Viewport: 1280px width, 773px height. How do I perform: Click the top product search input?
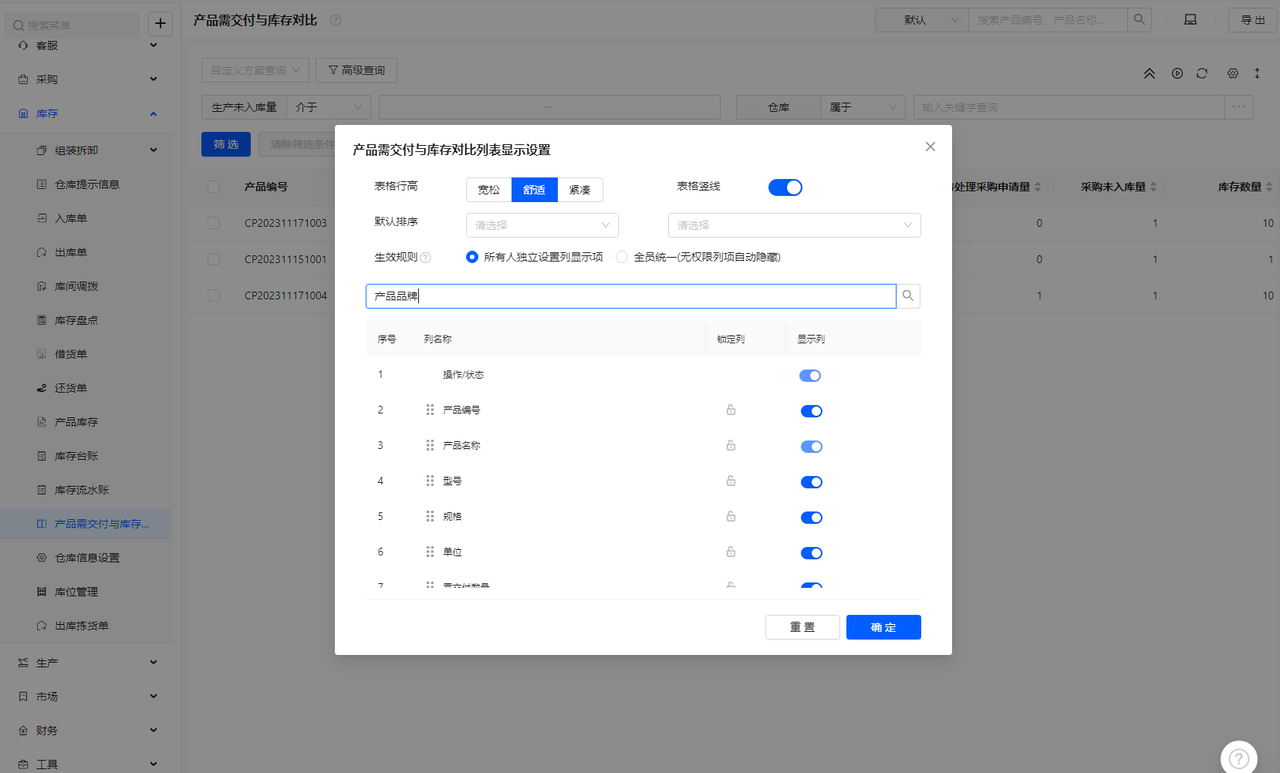click(1048, 20)
